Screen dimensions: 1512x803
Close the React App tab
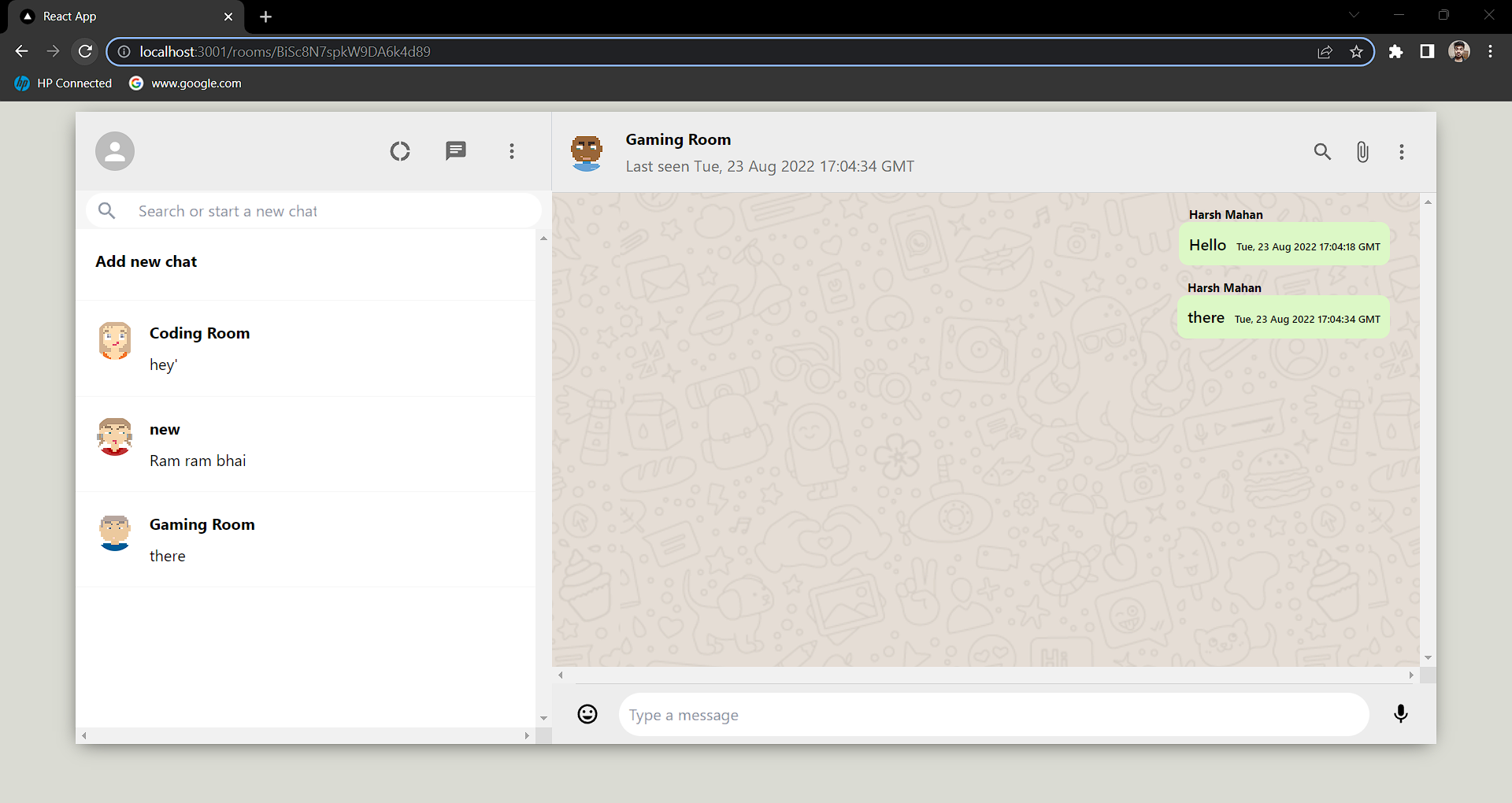point(228,17)
